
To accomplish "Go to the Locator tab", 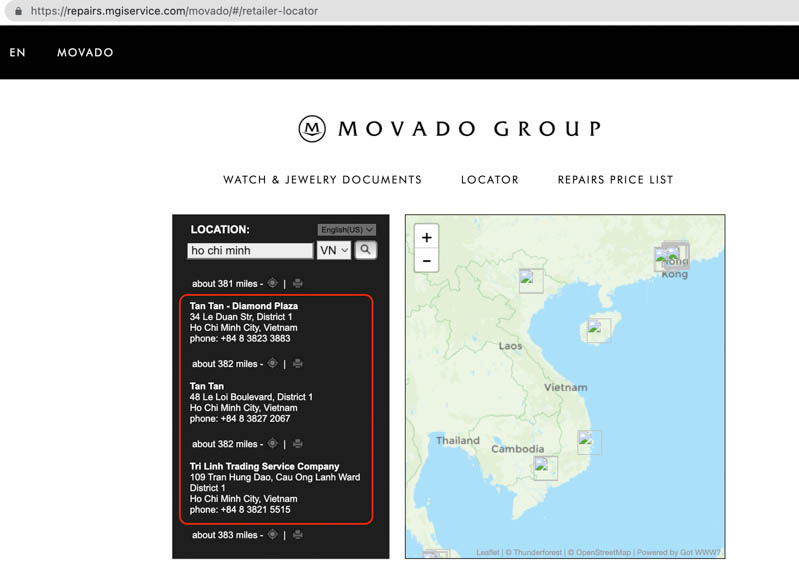I will point(489,180).
